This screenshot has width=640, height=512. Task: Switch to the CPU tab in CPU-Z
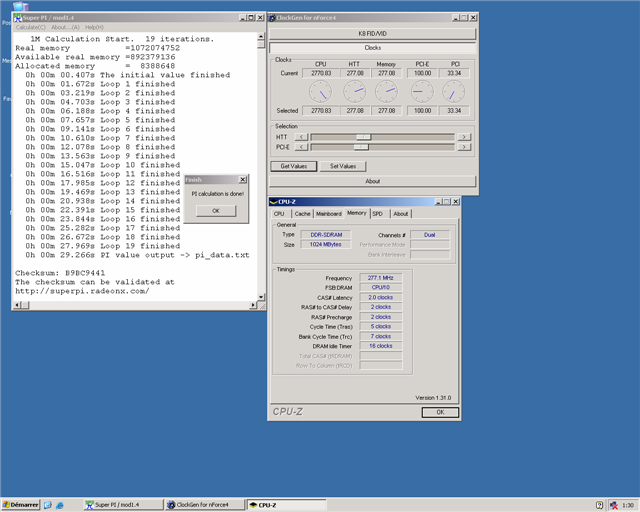pyautogui.click(x=280, y=213)
